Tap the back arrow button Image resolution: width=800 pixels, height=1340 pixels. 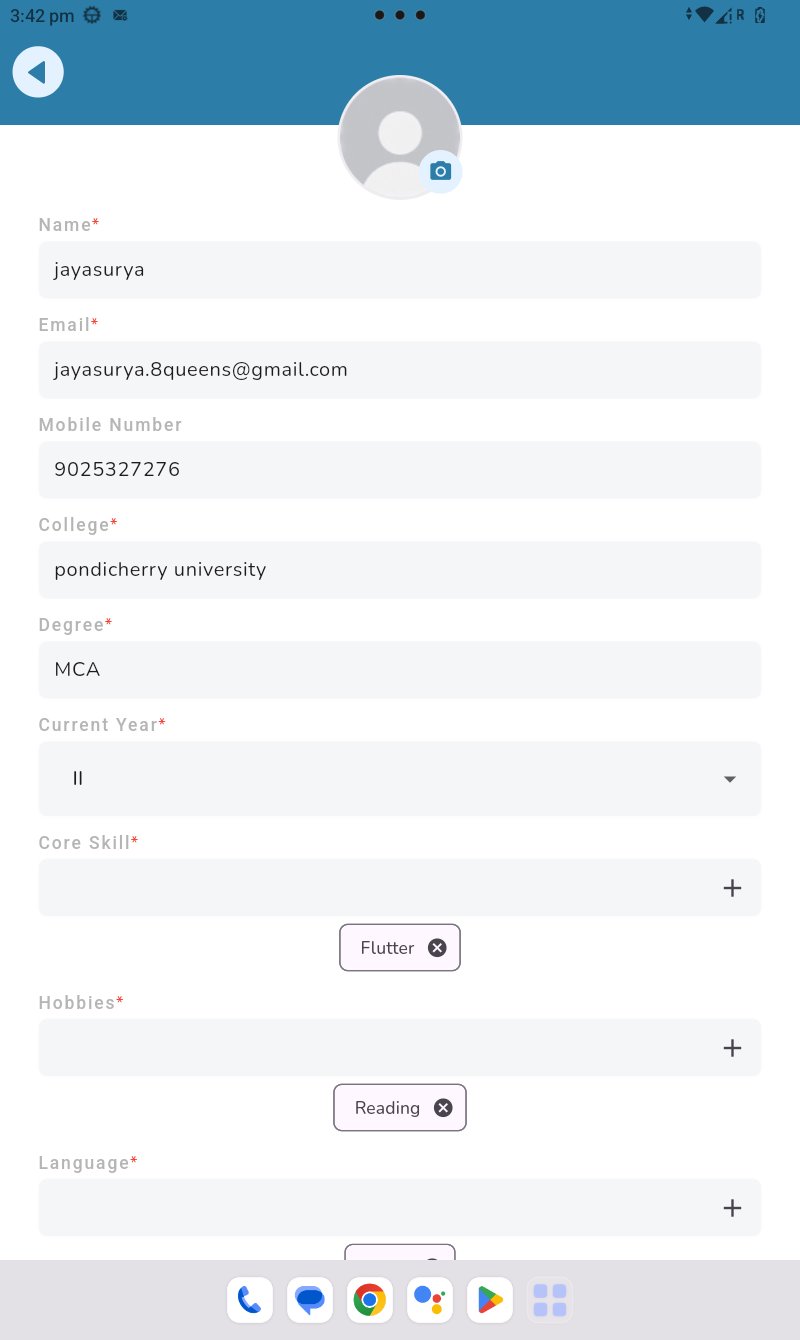(38, 73)
